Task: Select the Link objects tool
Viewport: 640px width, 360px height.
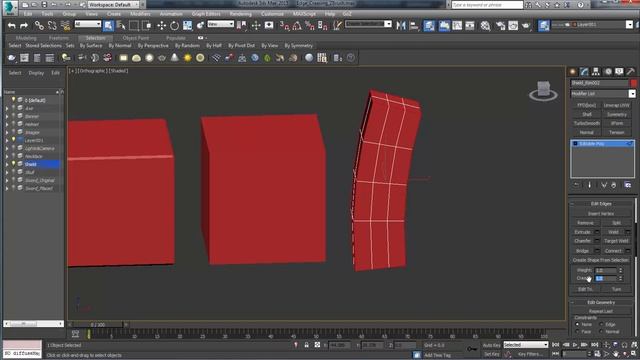Action: (39, 26)
